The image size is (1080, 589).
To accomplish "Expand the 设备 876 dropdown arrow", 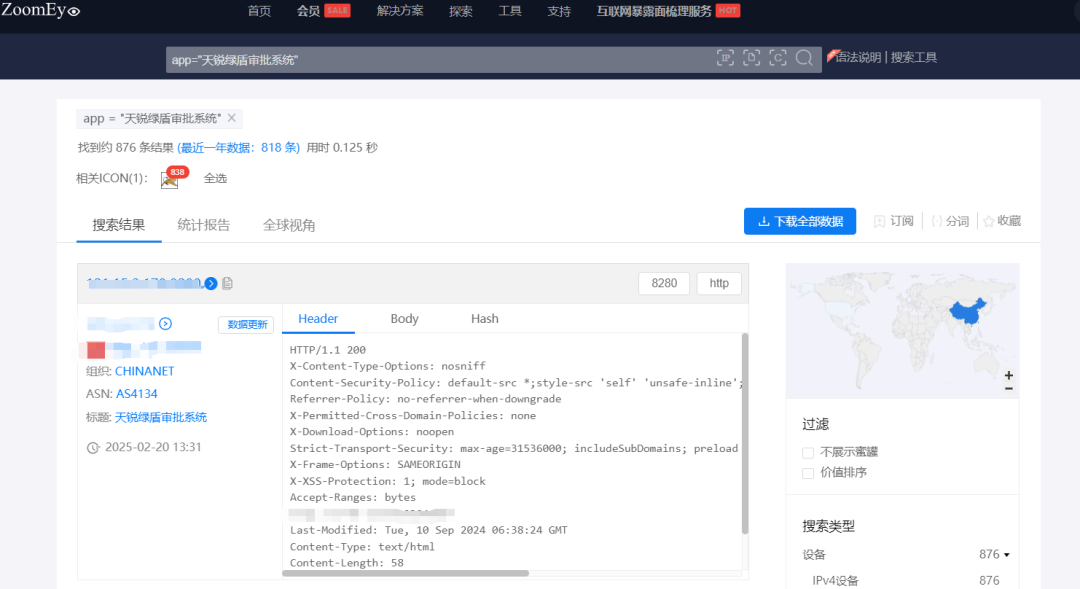I will (x=1006, y=555).
